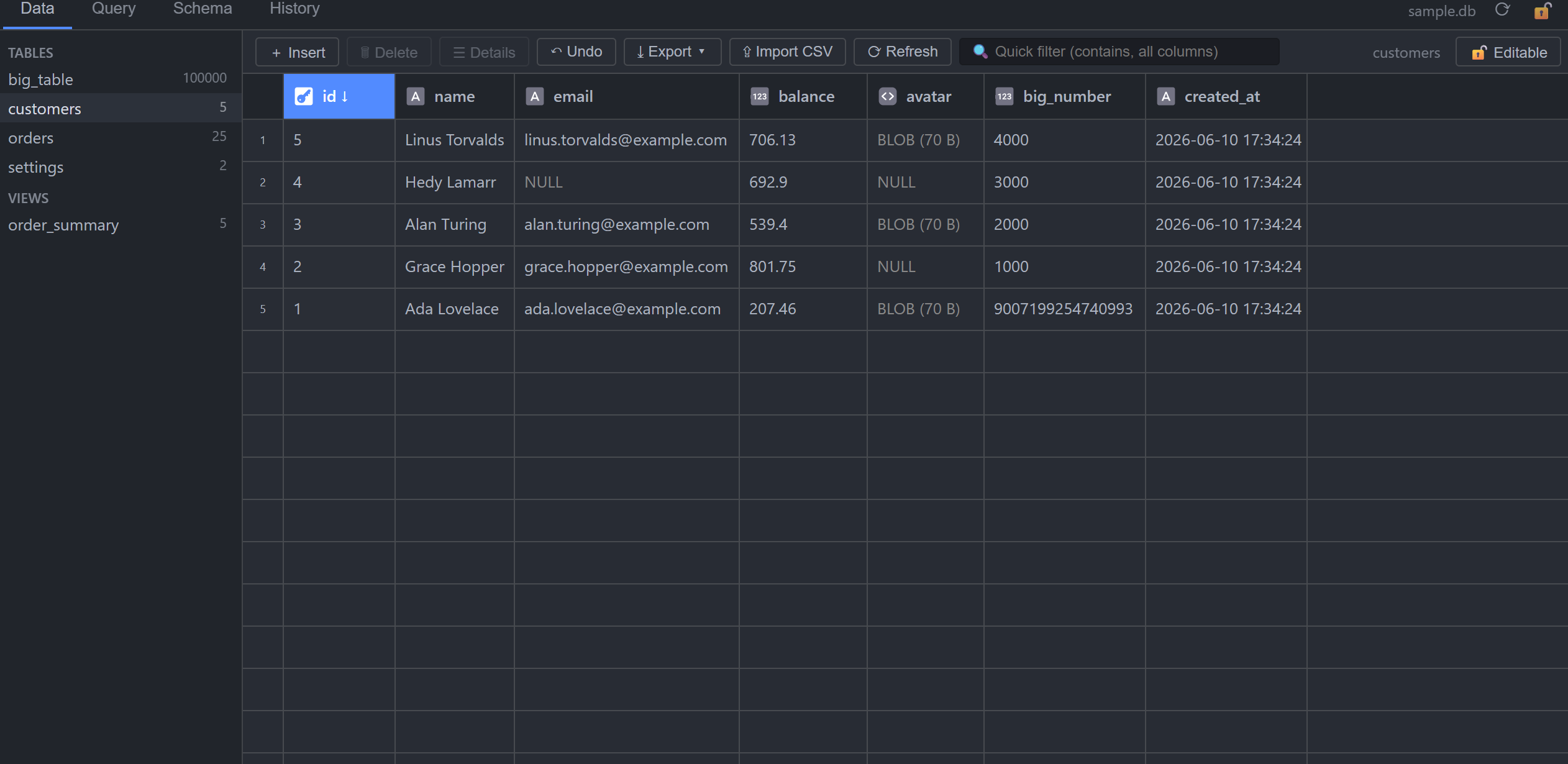Sort by the avatar column header
Screen dimensions: 1568x764
[926, 96]
